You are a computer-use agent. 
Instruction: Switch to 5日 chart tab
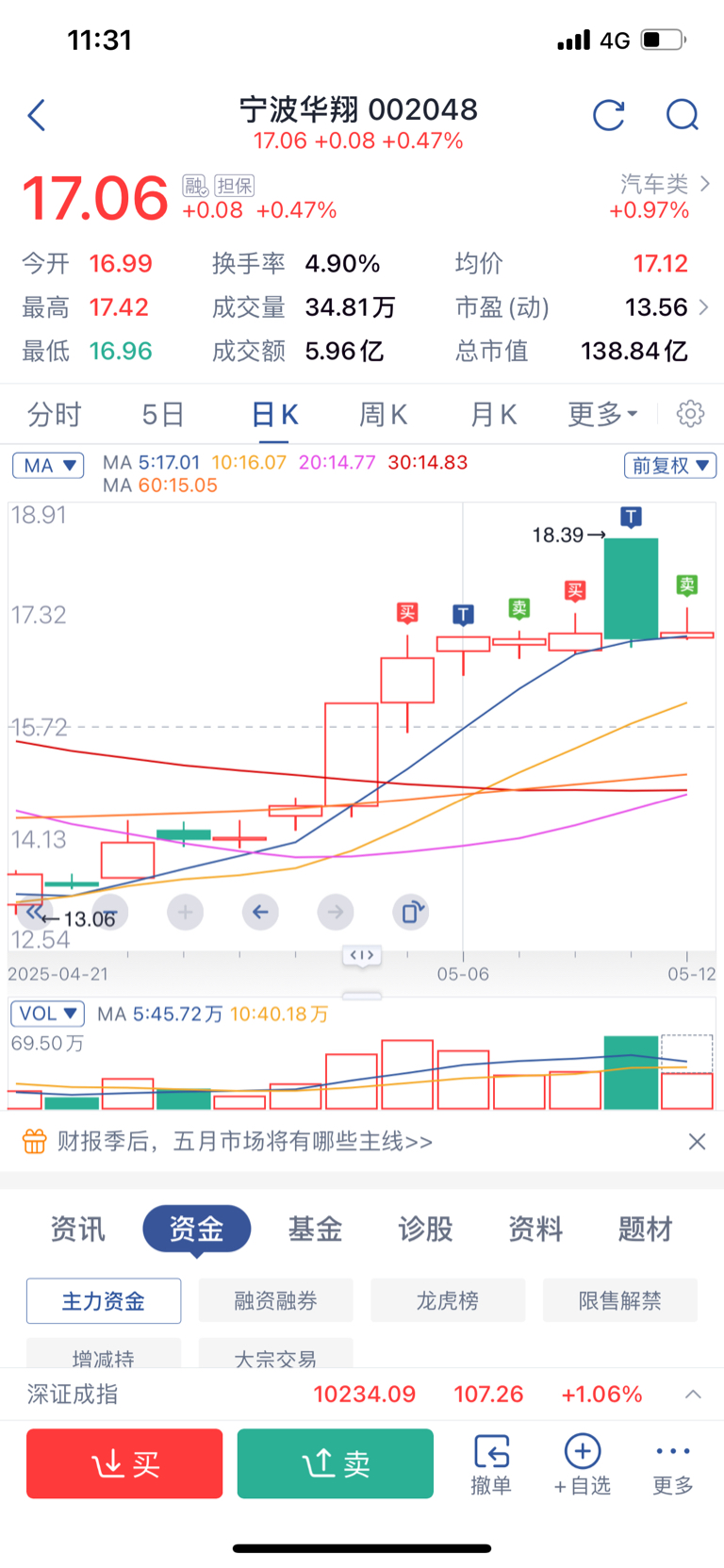click(163, 414)
